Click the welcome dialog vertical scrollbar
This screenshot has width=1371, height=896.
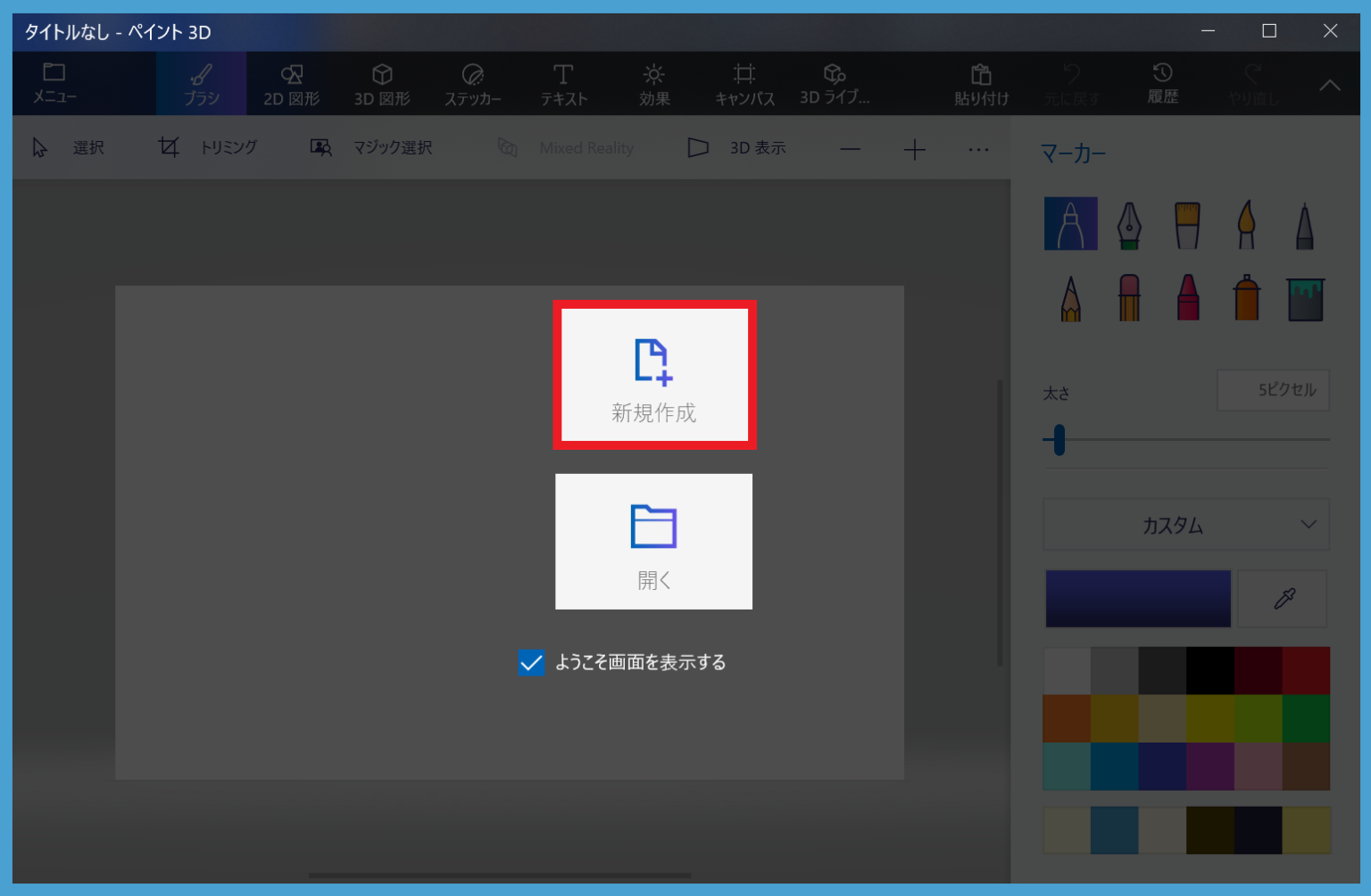[1000, 523]
